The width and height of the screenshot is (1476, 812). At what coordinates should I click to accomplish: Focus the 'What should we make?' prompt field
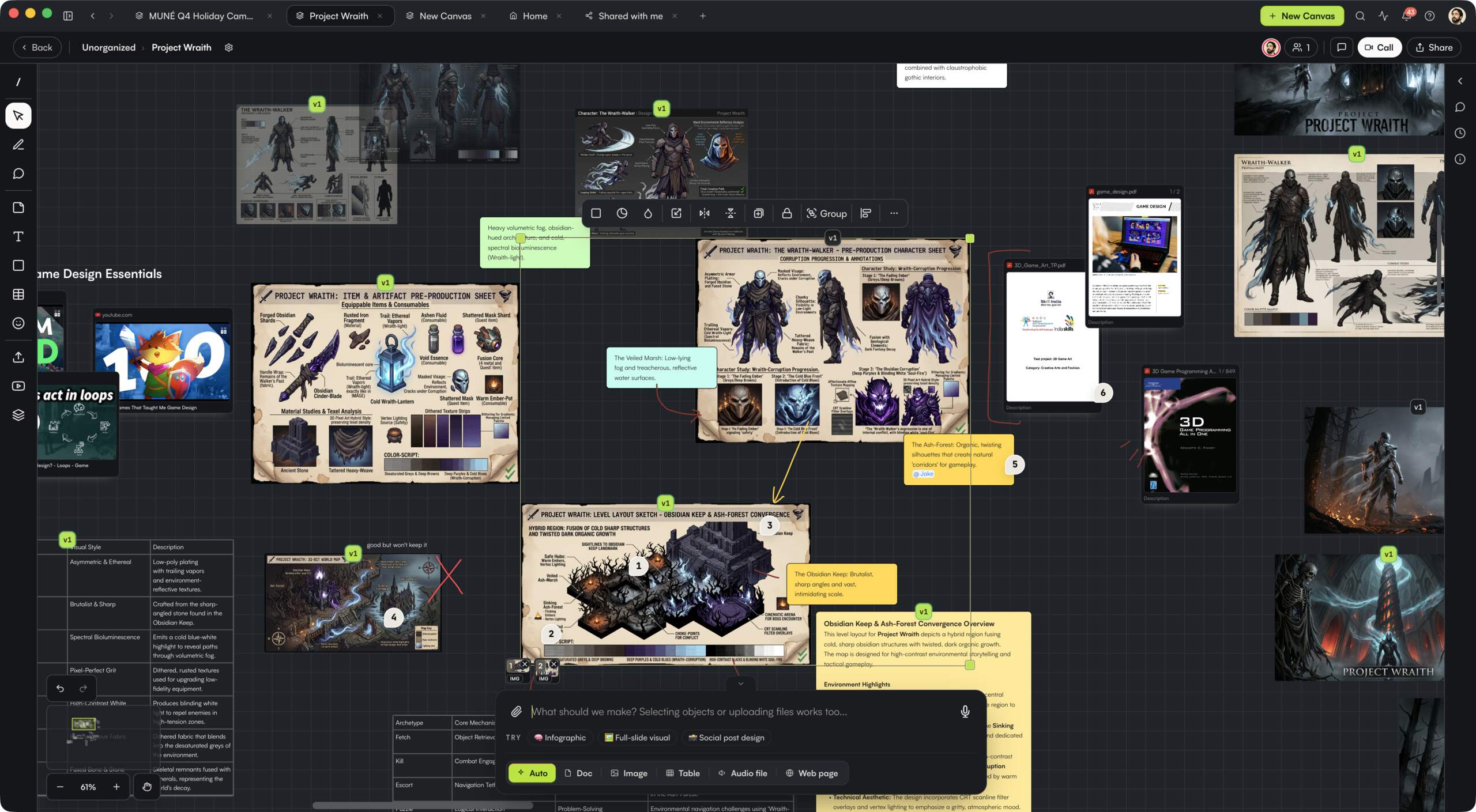point(740,712)
